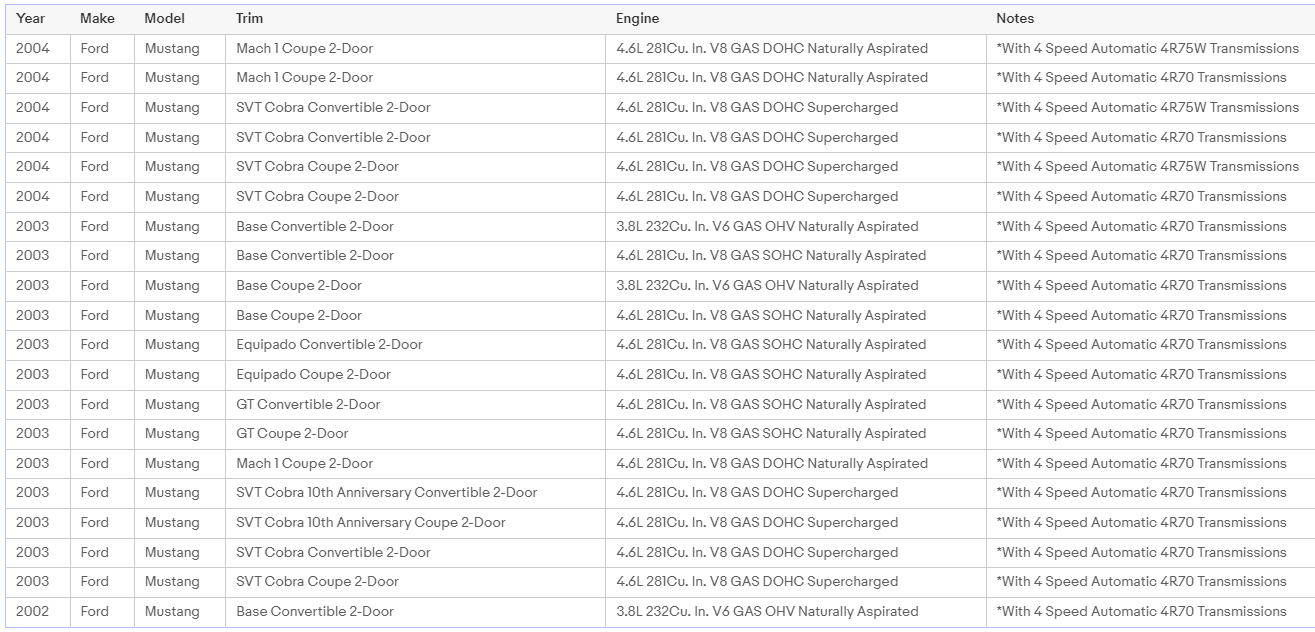The width and height of the screenshot is (1315, 632).
Task: Click the Equipado Convertible 2-Door trim cell
Action: pos(329,344)
